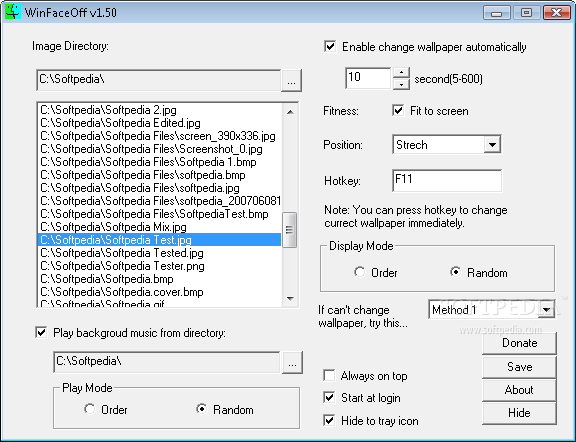Image resolution: width=576 pixels, height=442 pixels.
Task: Browse for image directory with ellipsis button
Action: click(291, 80)
